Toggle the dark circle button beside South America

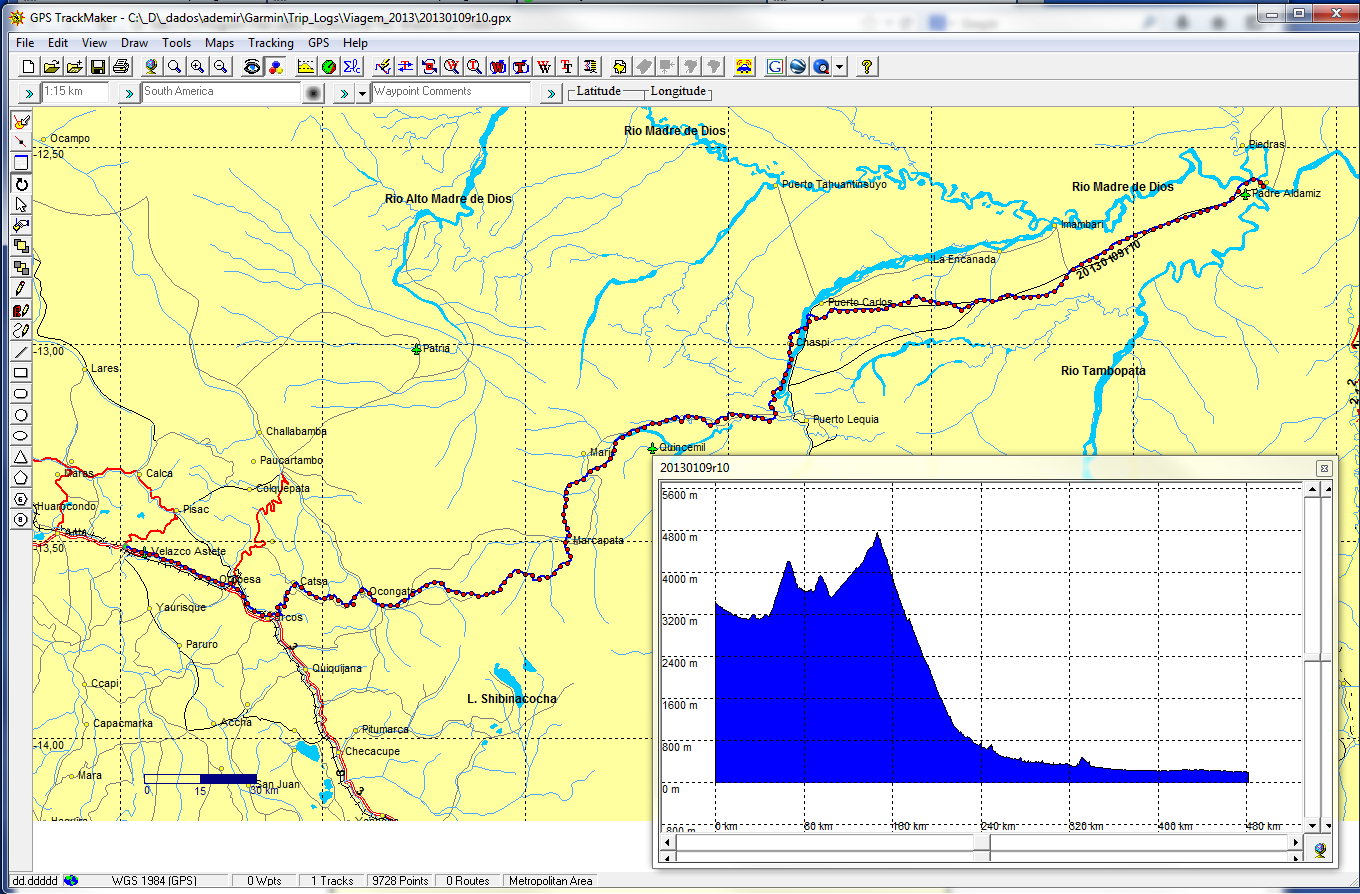point(314,93)
